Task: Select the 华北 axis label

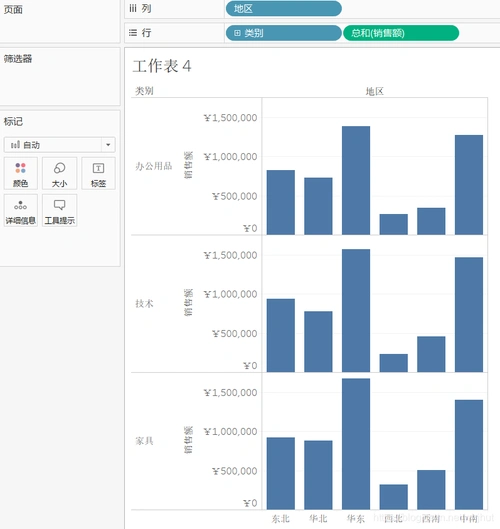Action: (x=318, y=519)
